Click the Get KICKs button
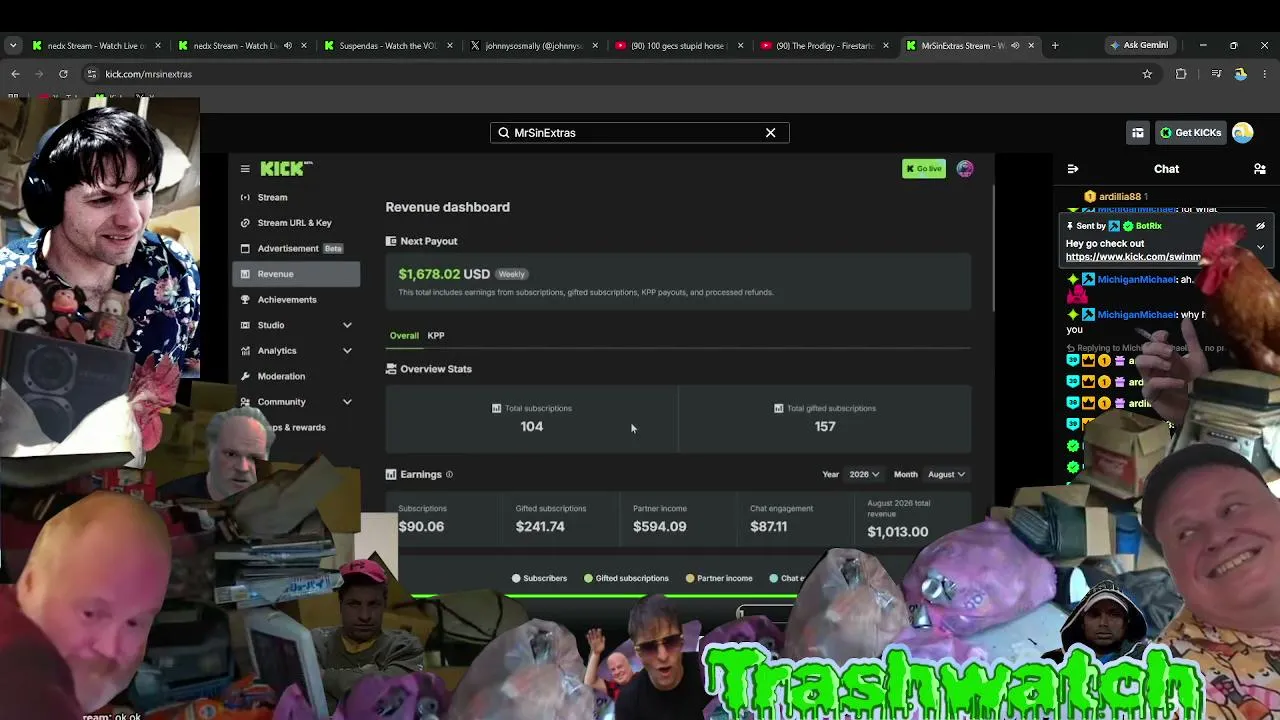Screen dimensions: 1280x720 pyautogui.click(x=1190, y=133)
